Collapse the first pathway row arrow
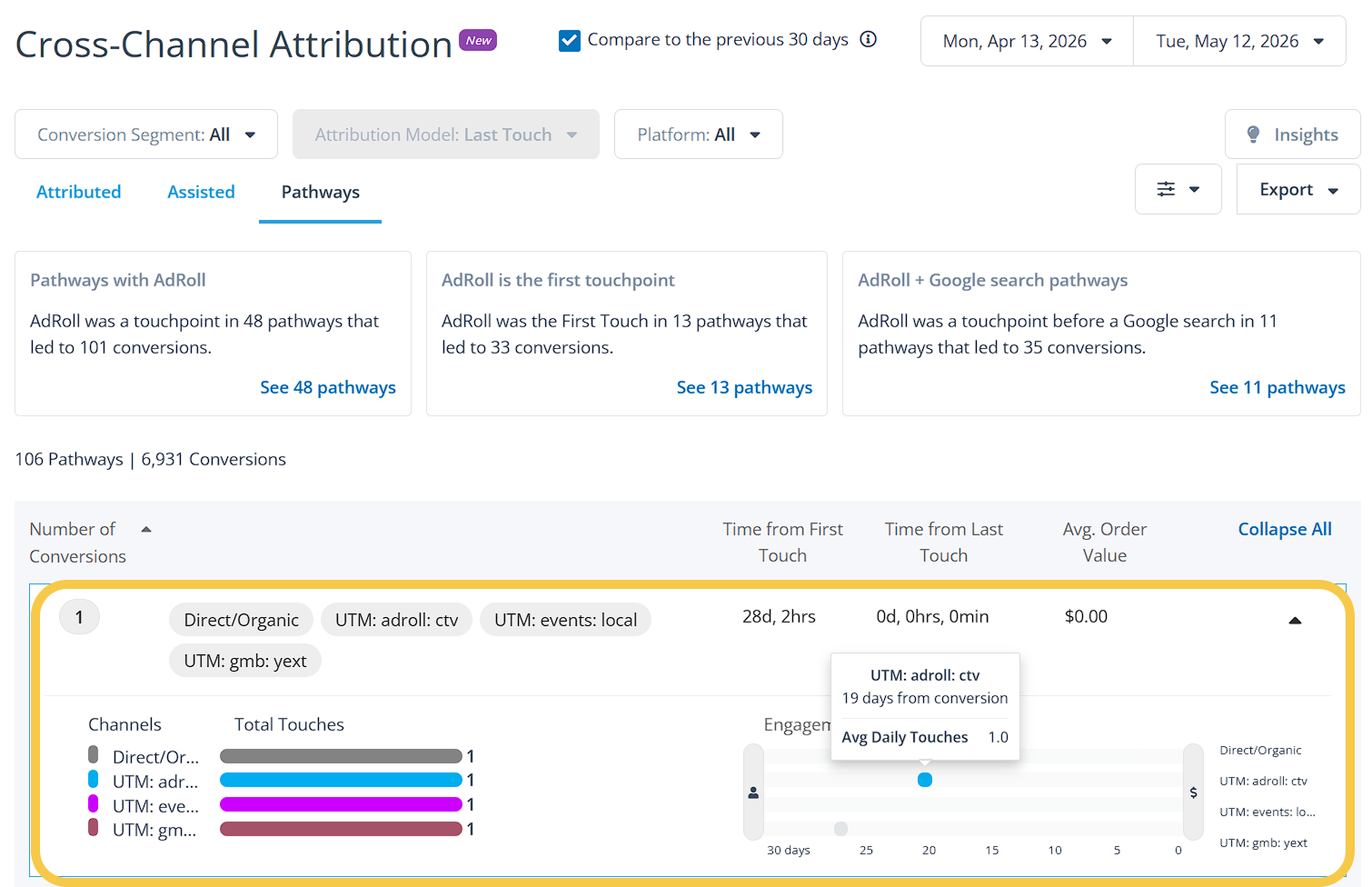Viewport: 1372px width, 887px height. coord(1295,620)
